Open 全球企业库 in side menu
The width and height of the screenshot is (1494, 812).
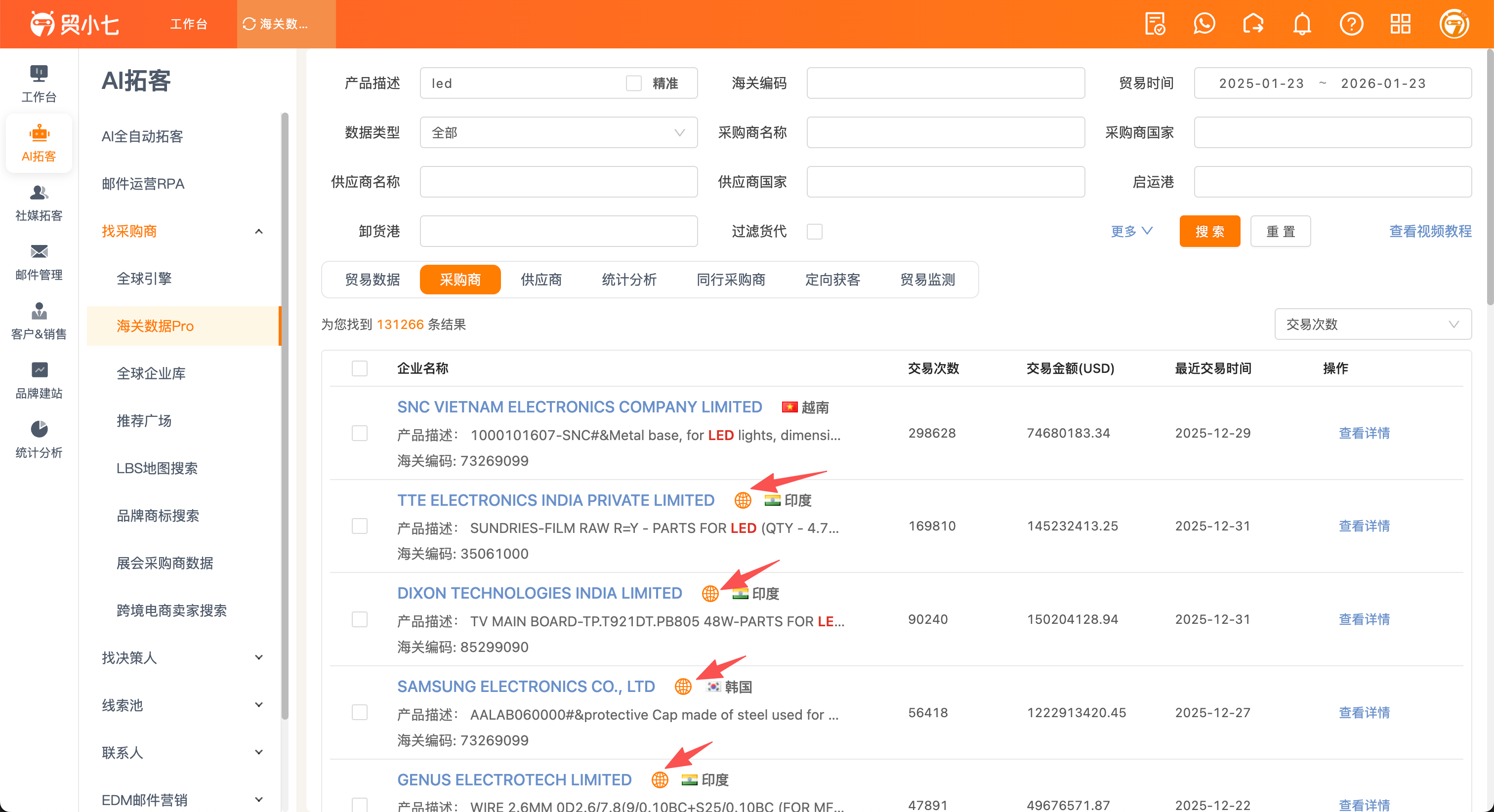pyautogui.click(x=151, y=373)
